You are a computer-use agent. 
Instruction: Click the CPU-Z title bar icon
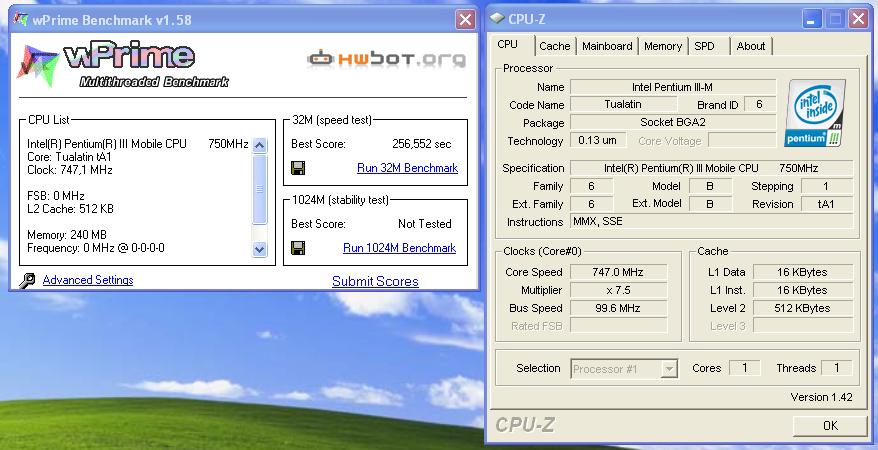[x=497, y=19]
